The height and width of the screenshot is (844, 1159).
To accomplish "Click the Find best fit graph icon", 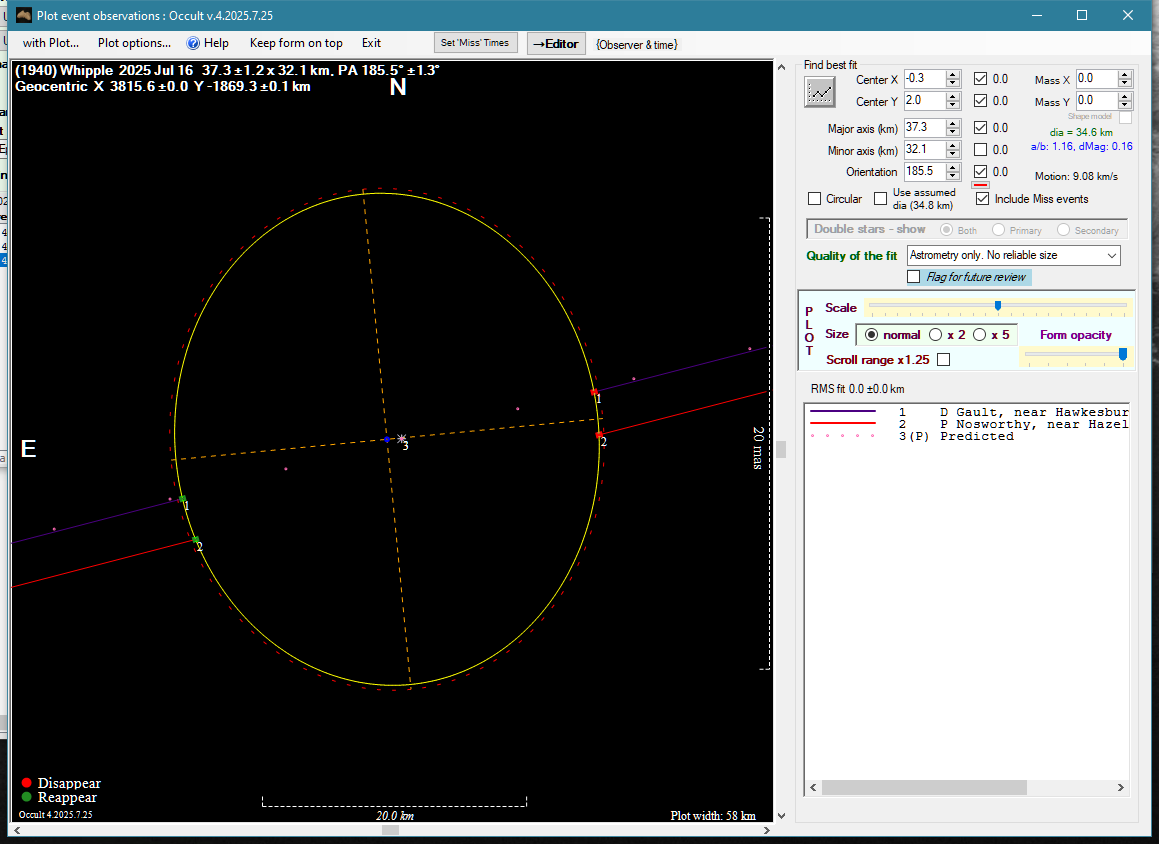I will [820, 92].
